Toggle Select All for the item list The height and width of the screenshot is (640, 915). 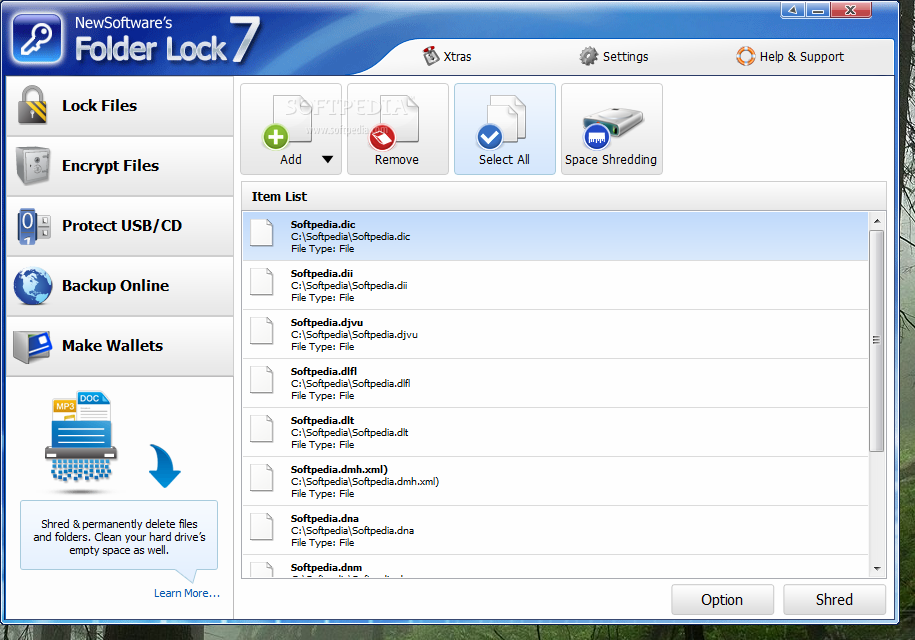(504, 127)
